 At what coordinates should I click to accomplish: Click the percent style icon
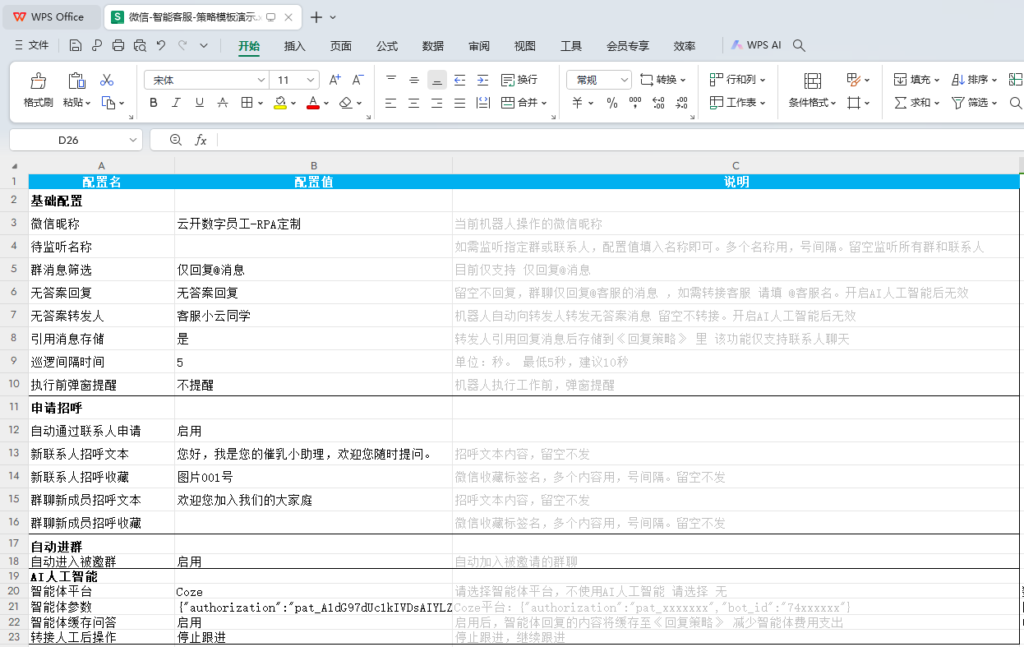point(612,103)
